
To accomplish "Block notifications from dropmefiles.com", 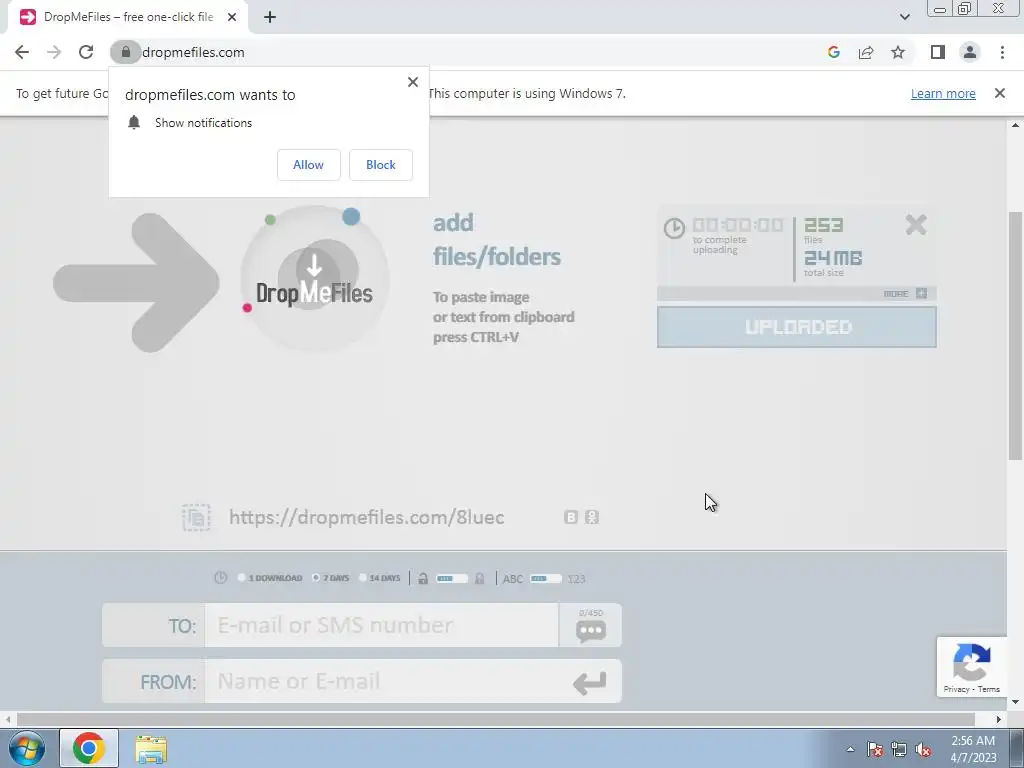I will (x=381, y=165).
